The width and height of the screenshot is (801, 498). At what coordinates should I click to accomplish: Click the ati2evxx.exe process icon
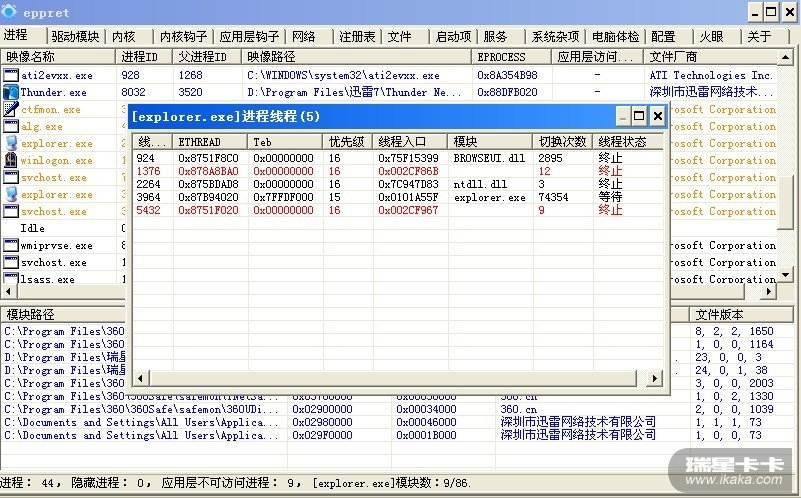point(11,75)
